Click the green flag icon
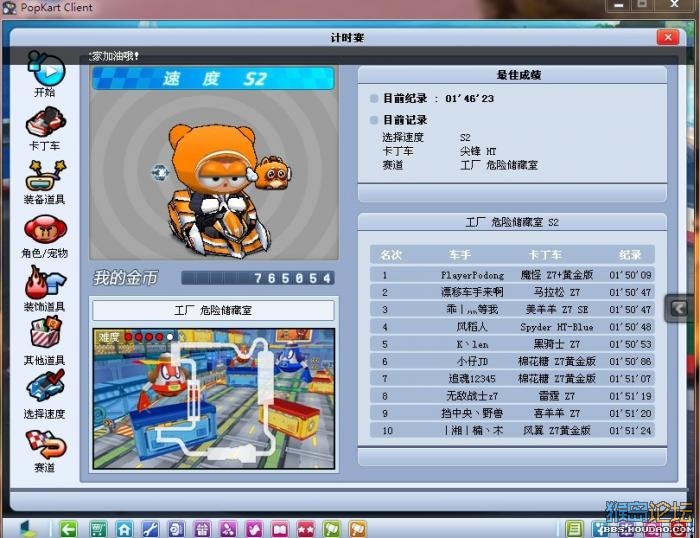Viewport: 700px width, 538px height. tap(332, 530)
